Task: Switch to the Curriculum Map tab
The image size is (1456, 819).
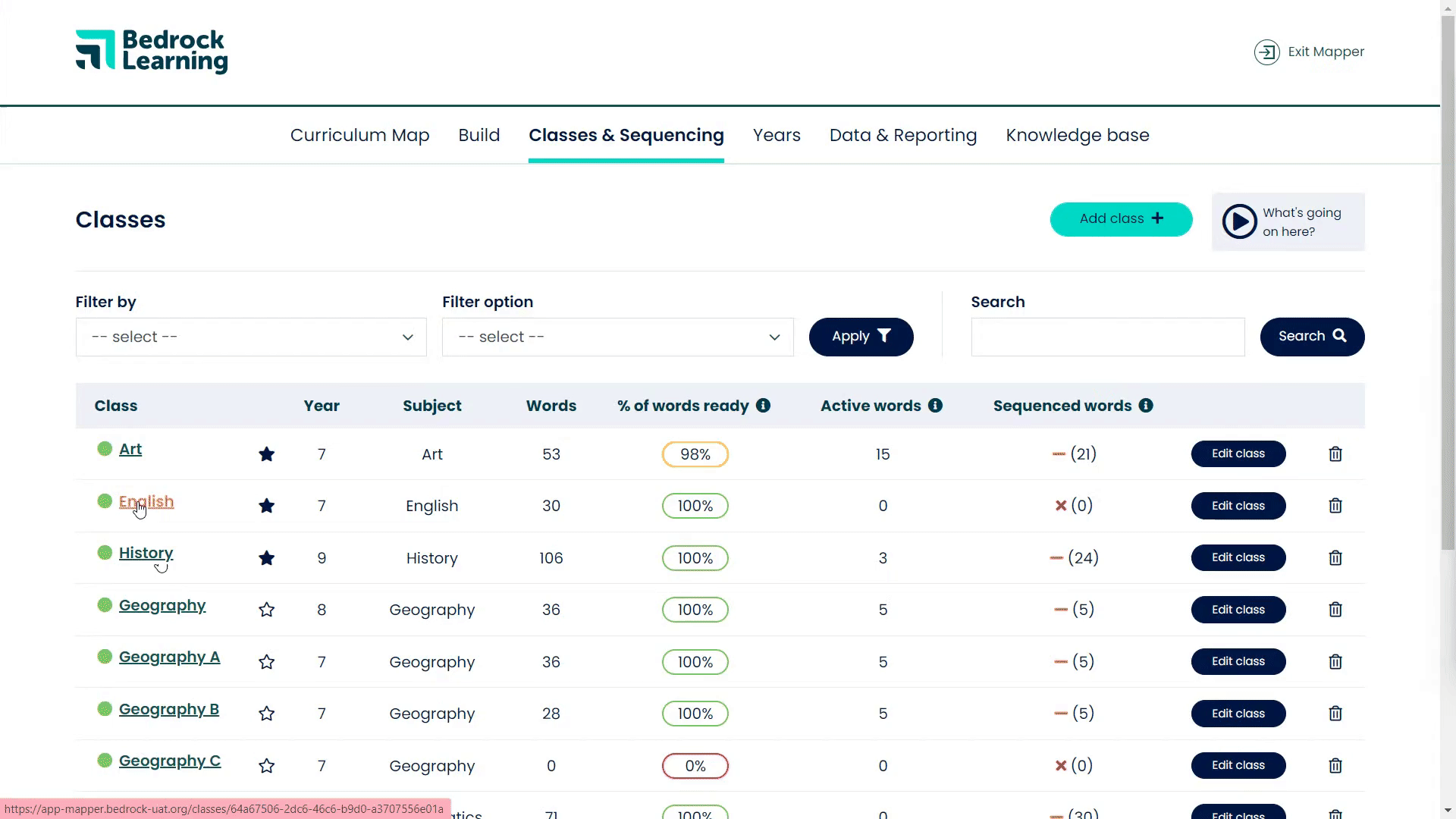Action: coord(359,135)
